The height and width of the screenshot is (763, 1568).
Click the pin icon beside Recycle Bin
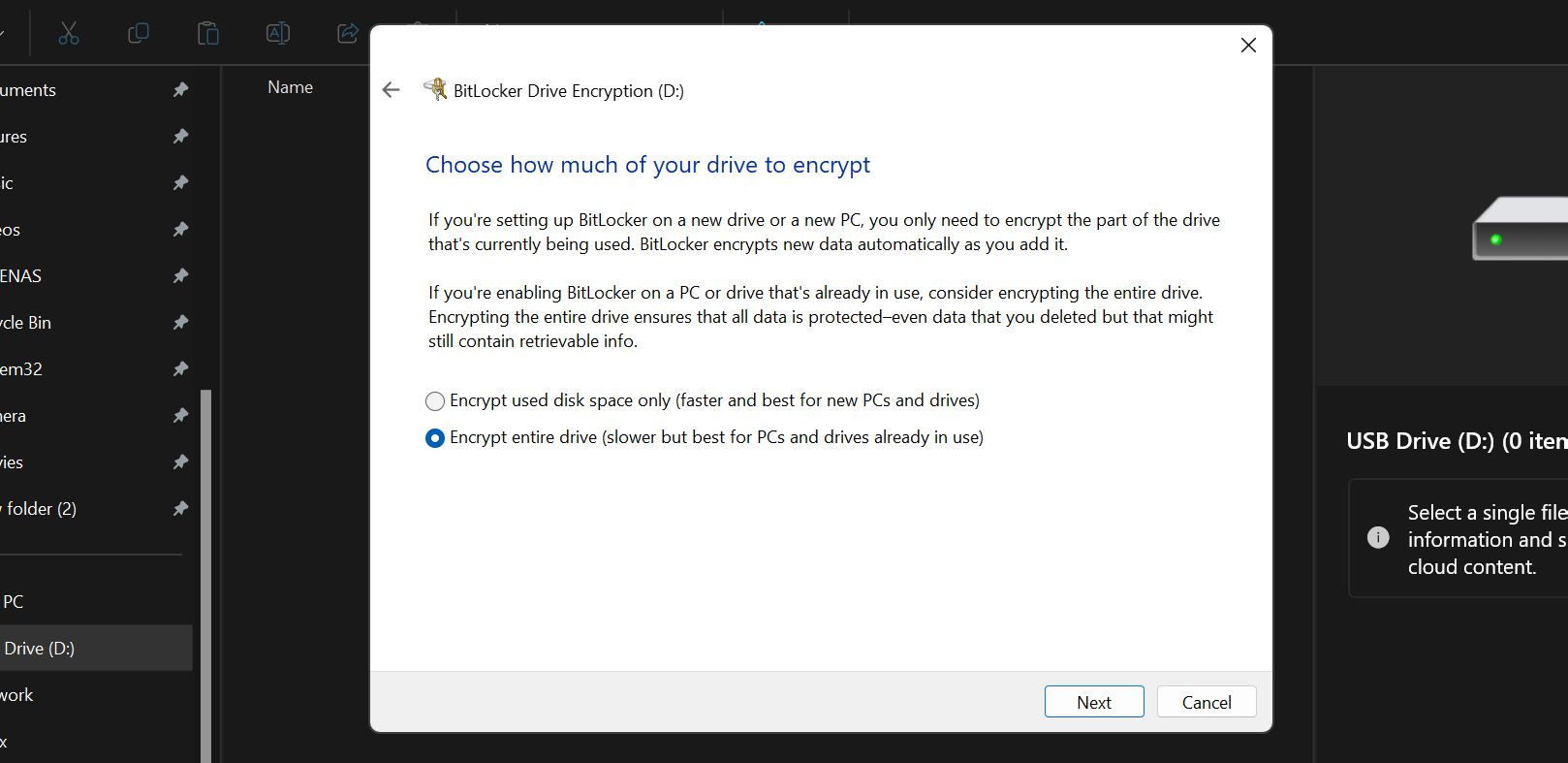click(x=180, y=323)
